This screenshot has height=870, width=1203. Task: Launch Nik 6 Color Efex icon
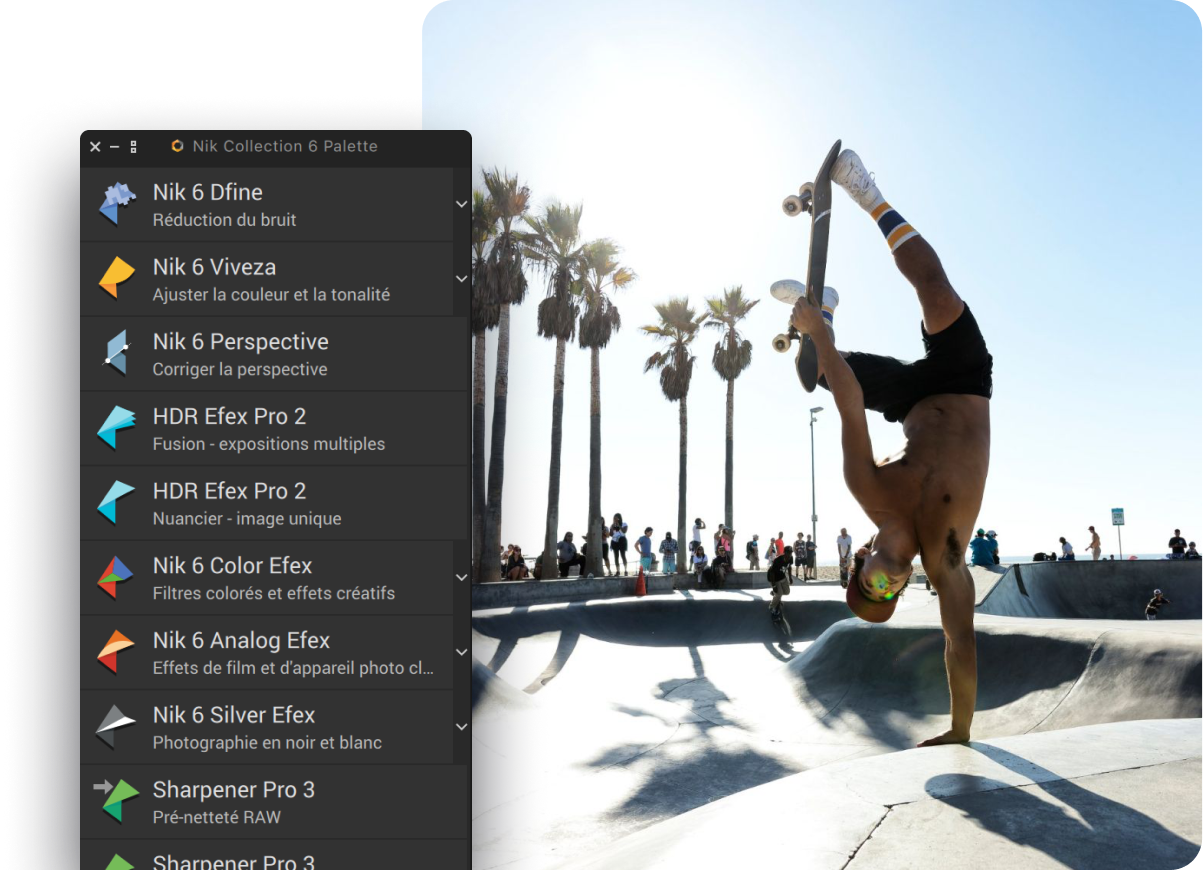coord(116,577)
